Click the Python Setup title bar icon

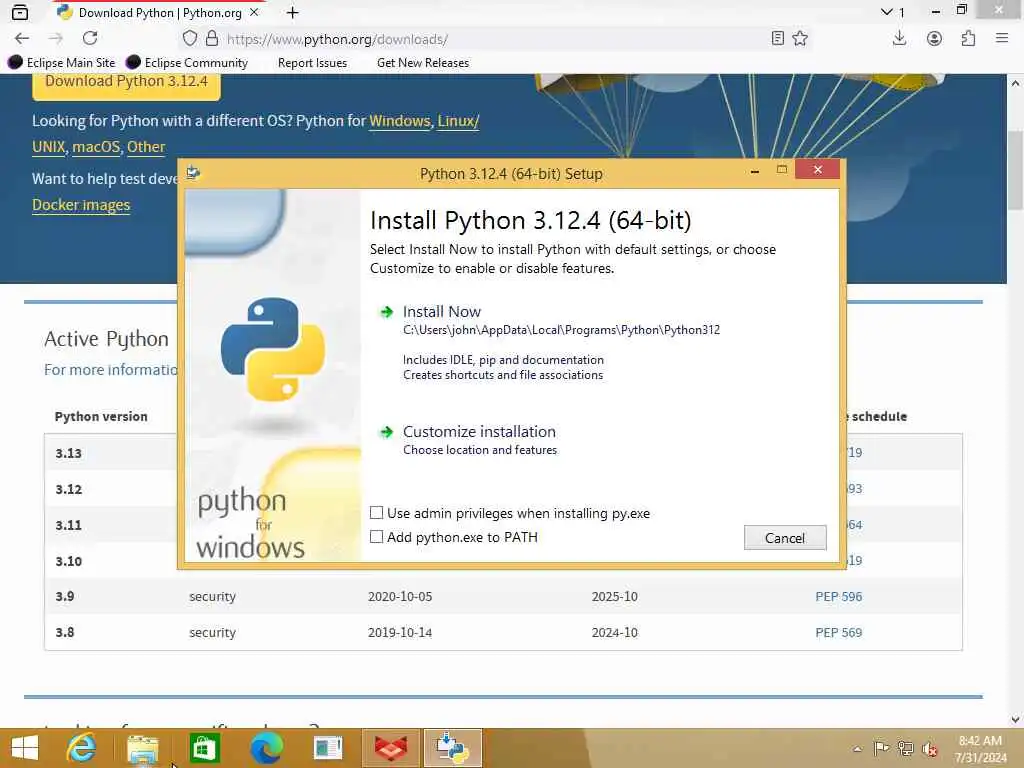pyautogui.click(x=193, y=173)
